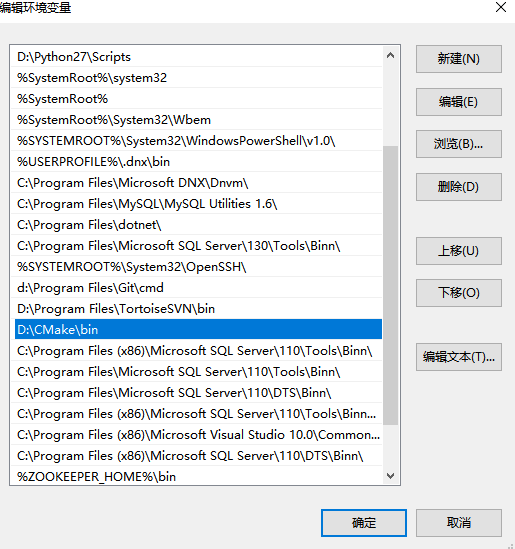
Task: Delete entry with 删除(D) button
Action: coord(459,187)
